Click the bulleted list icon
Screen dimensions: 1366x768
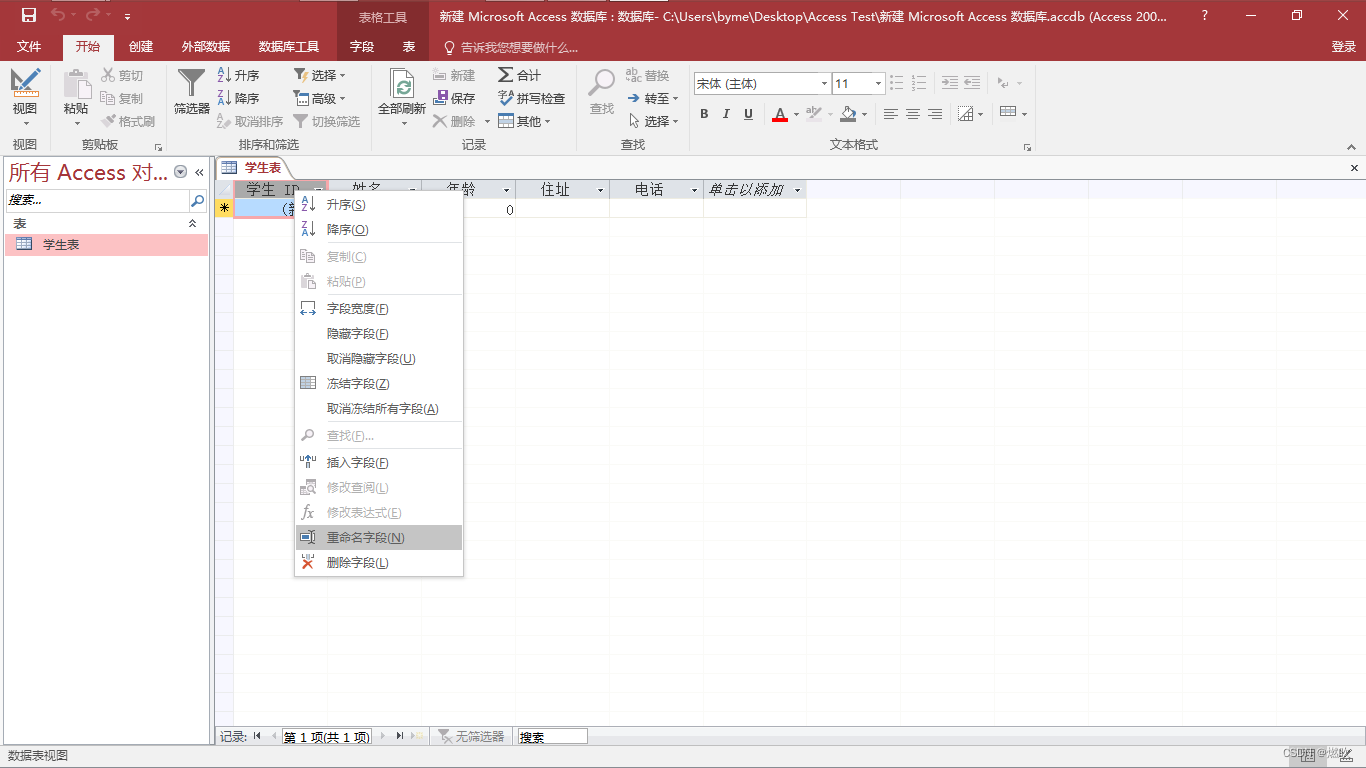[896, 83]
